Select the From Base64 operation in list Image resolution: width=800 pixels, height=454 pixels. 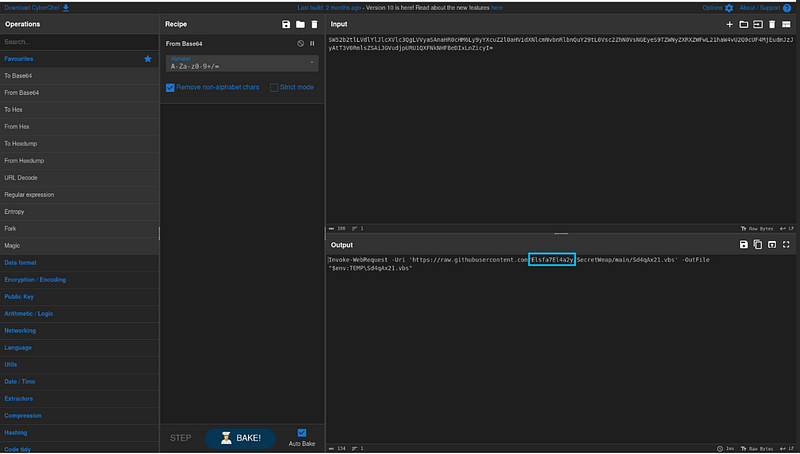[x=80, y=93]
